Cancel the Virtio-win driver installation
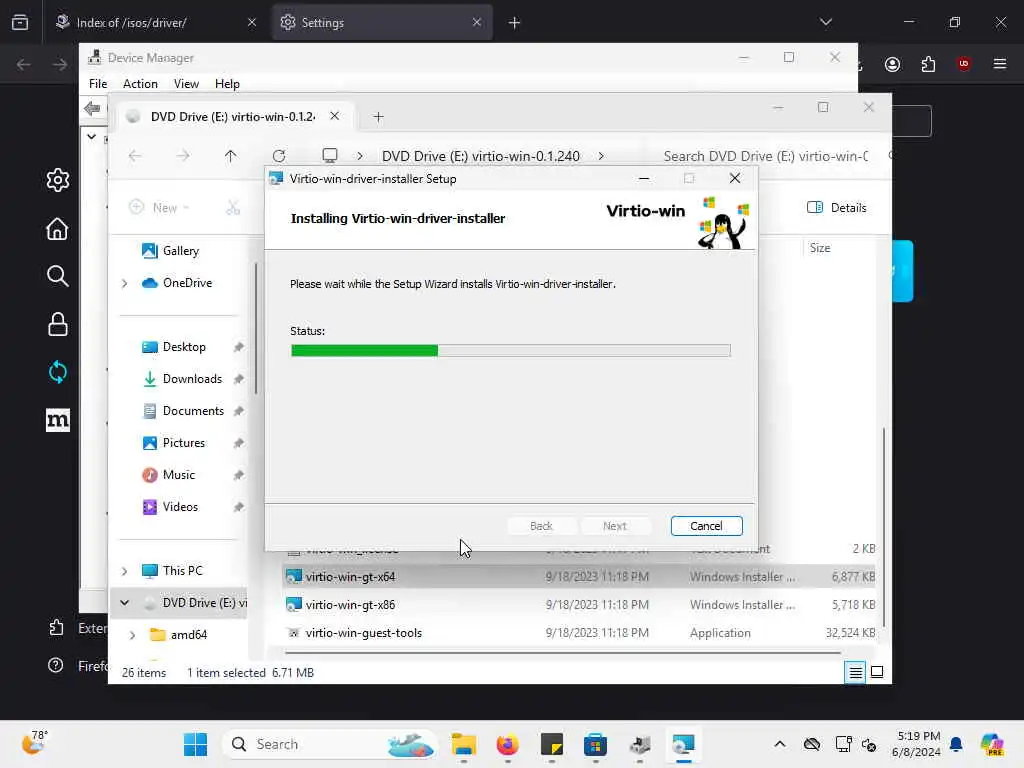 pos(706,526)
